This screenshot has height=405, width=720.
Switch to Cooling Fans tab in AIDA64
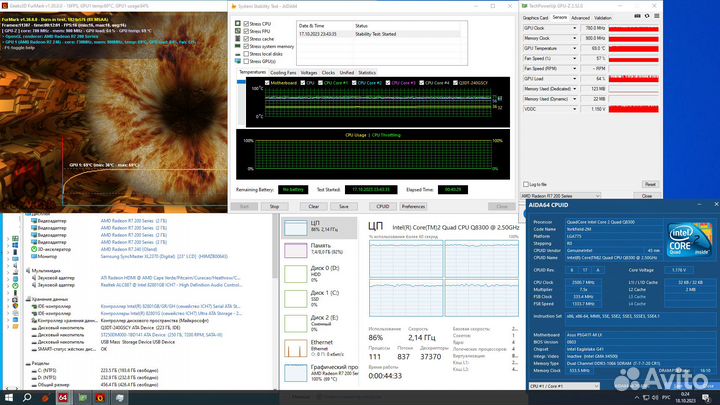[283, 73]
